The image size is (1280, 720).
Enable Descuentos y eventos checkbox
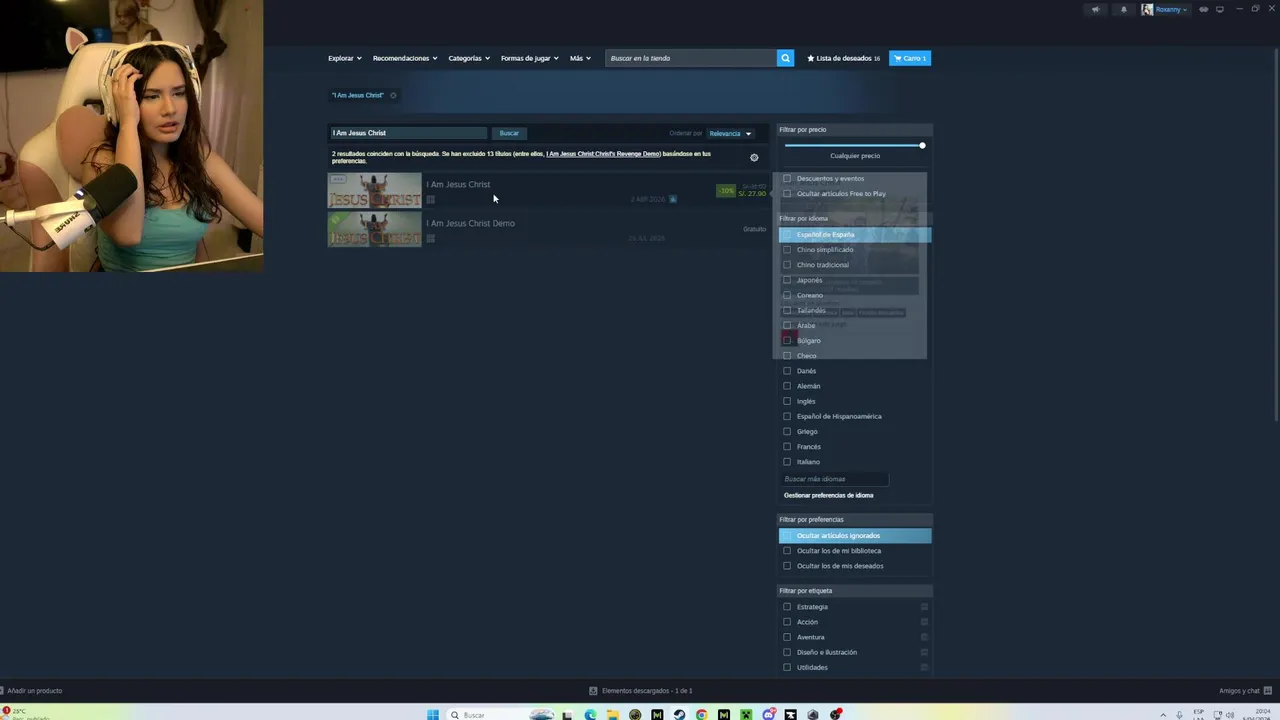(787, 178)
